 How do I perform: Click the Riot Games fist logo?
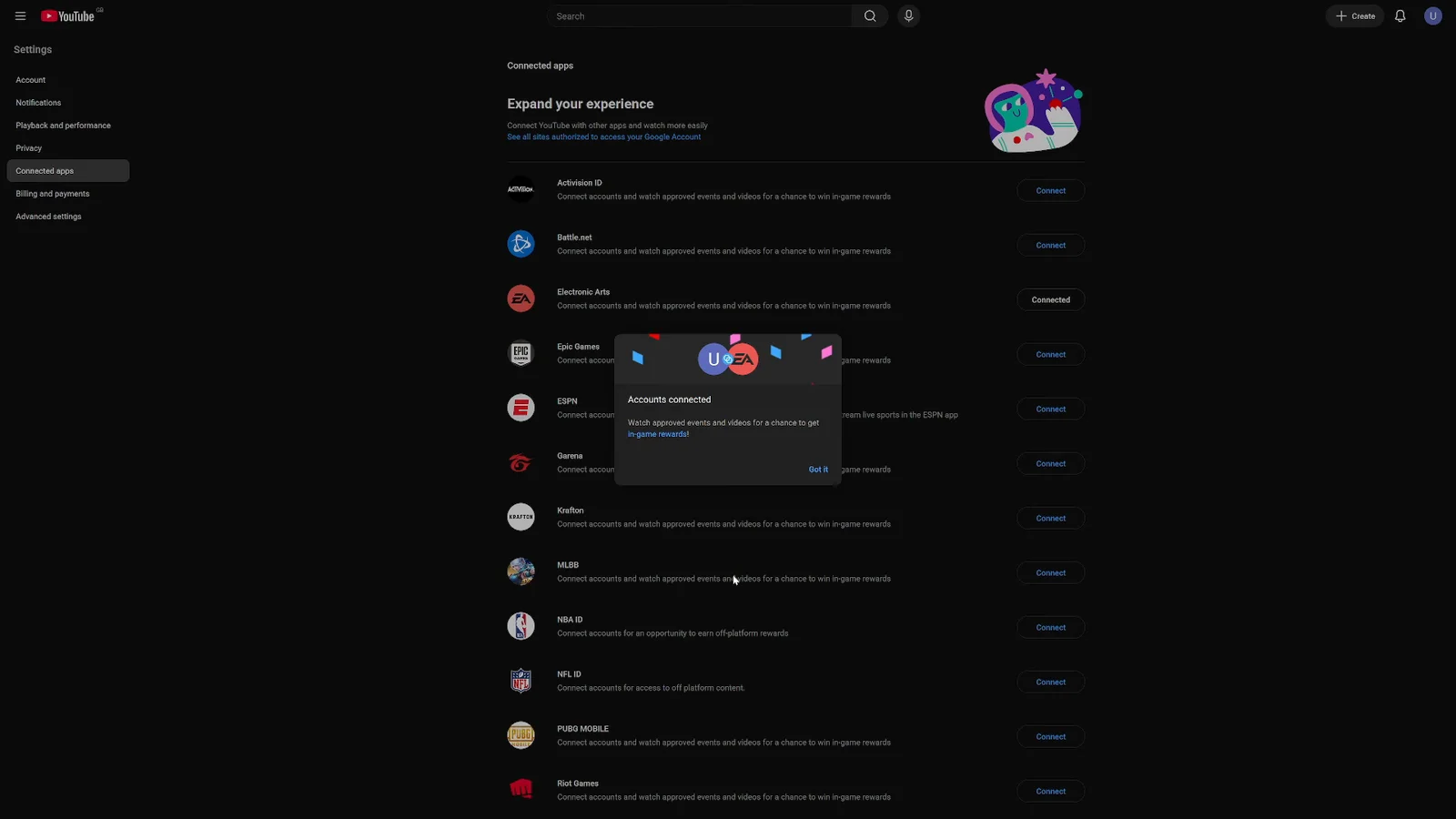pyautogui.click(x=521, y=790)
